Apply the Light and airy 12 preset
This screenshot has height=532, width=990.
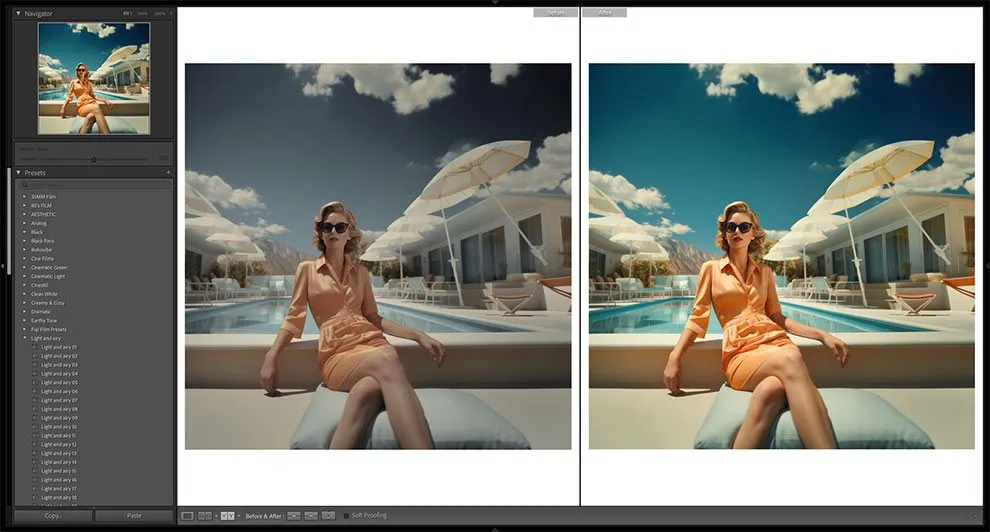point(59,445)
